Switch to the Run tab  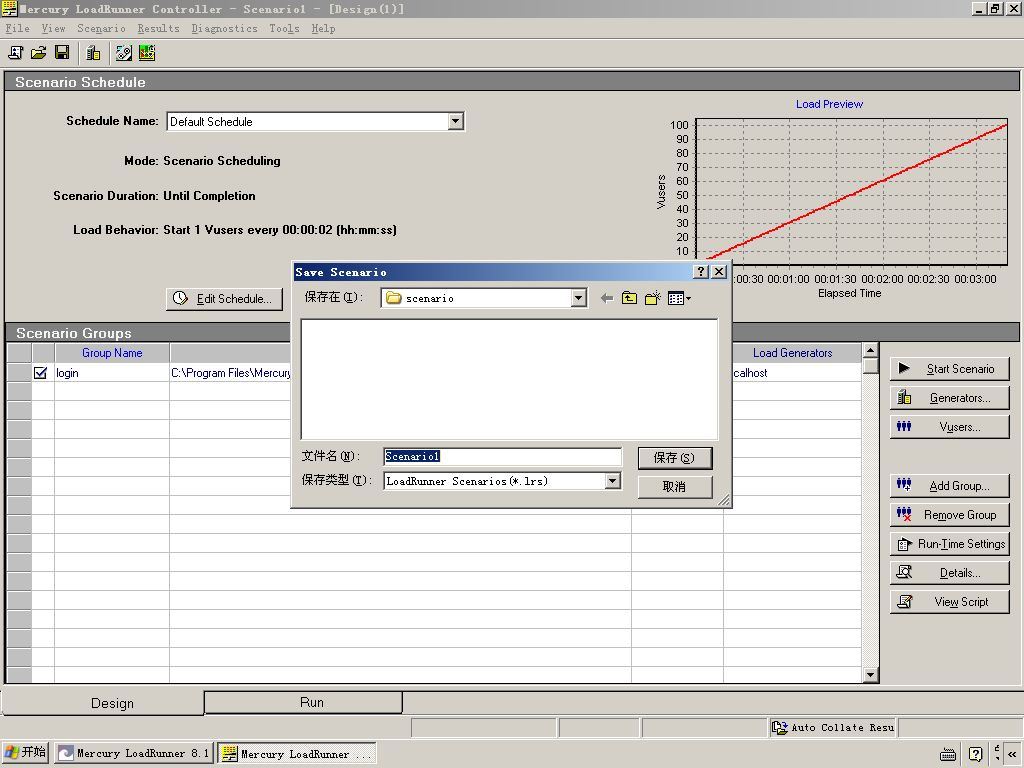click(x=304, y=702)
